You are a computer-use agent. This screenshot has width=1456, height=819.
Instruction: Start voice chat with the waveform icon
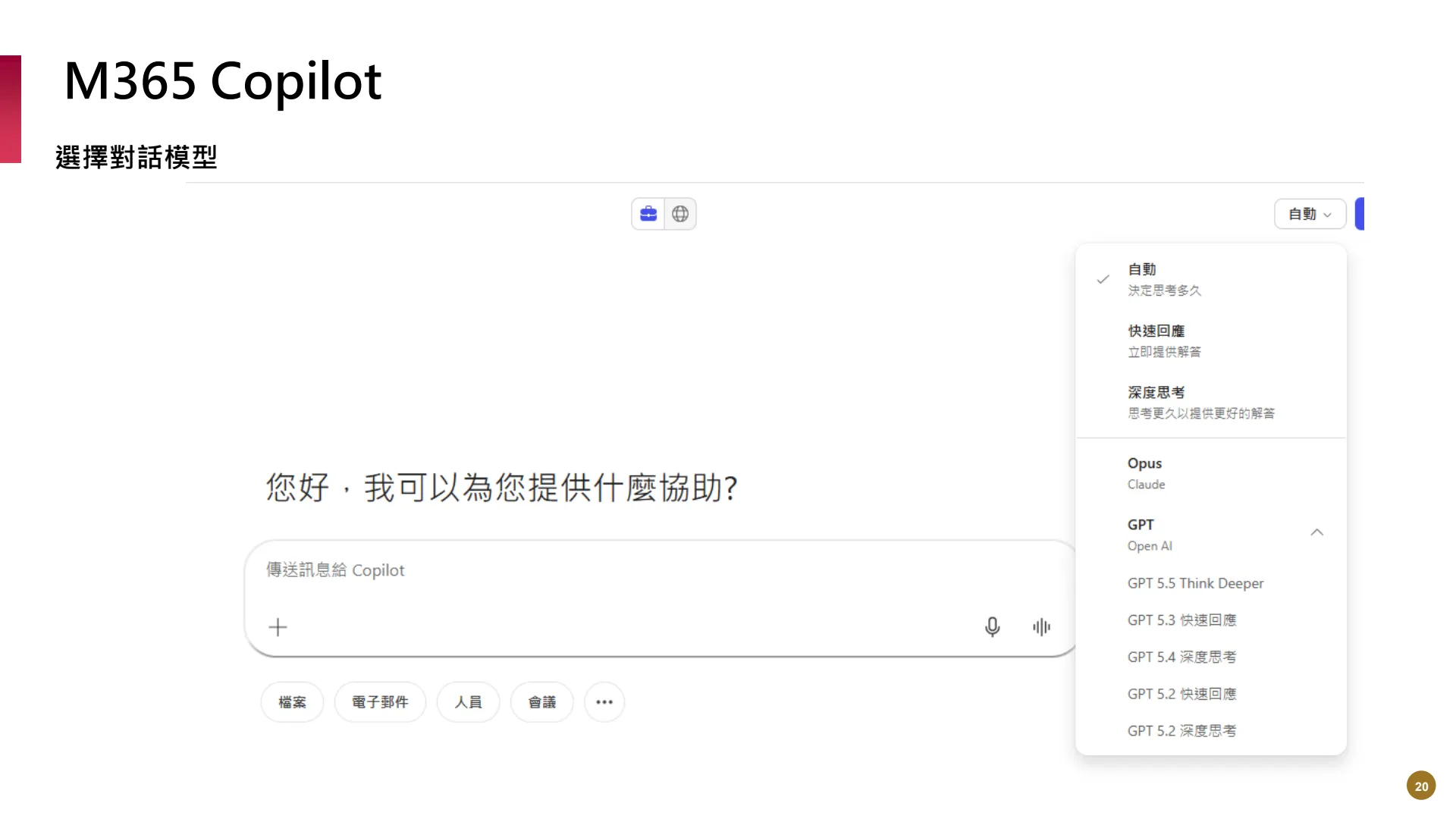pos(1041,627)
